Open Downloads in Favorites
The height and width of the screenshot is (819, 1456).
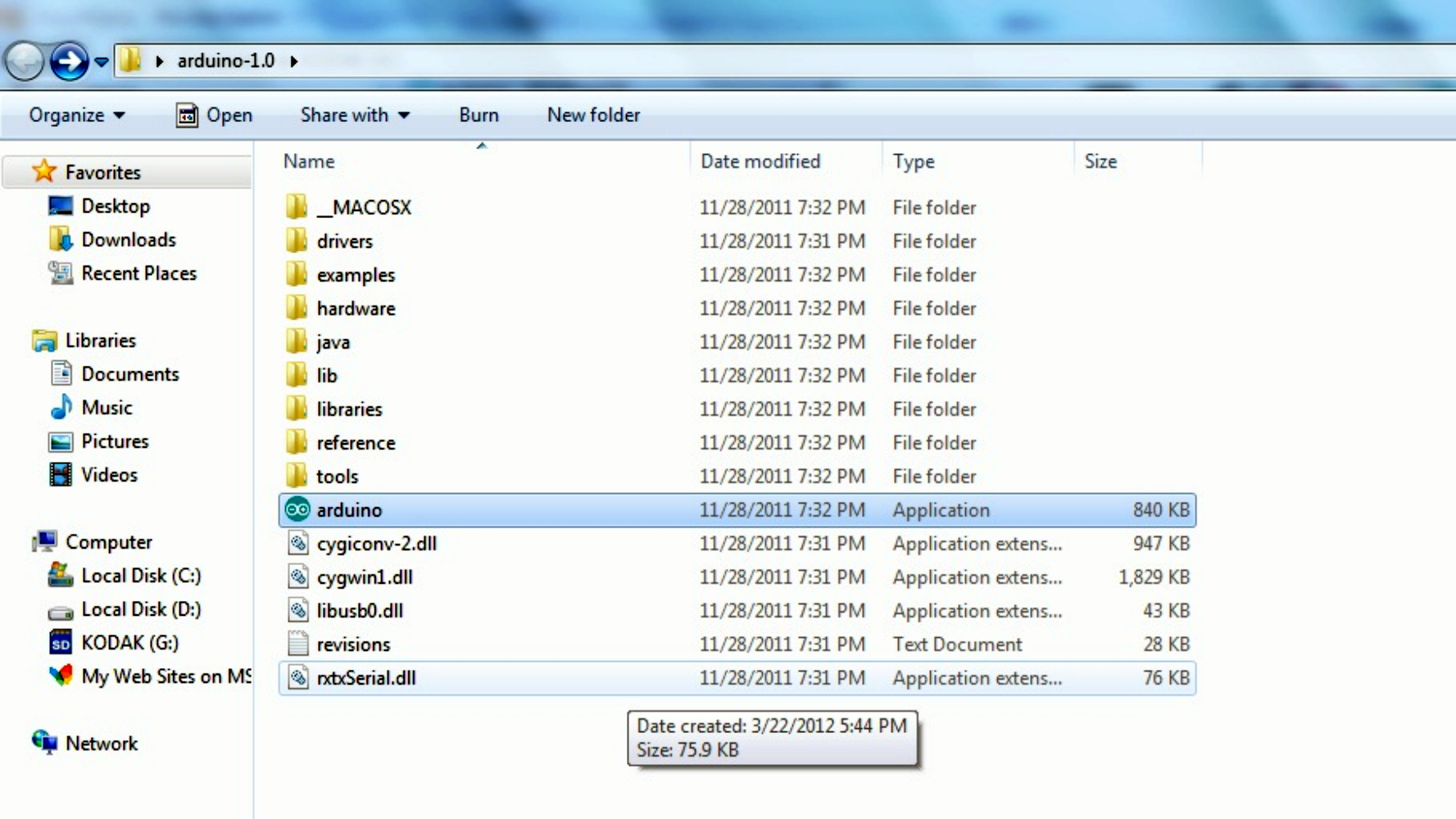point(111,239)
